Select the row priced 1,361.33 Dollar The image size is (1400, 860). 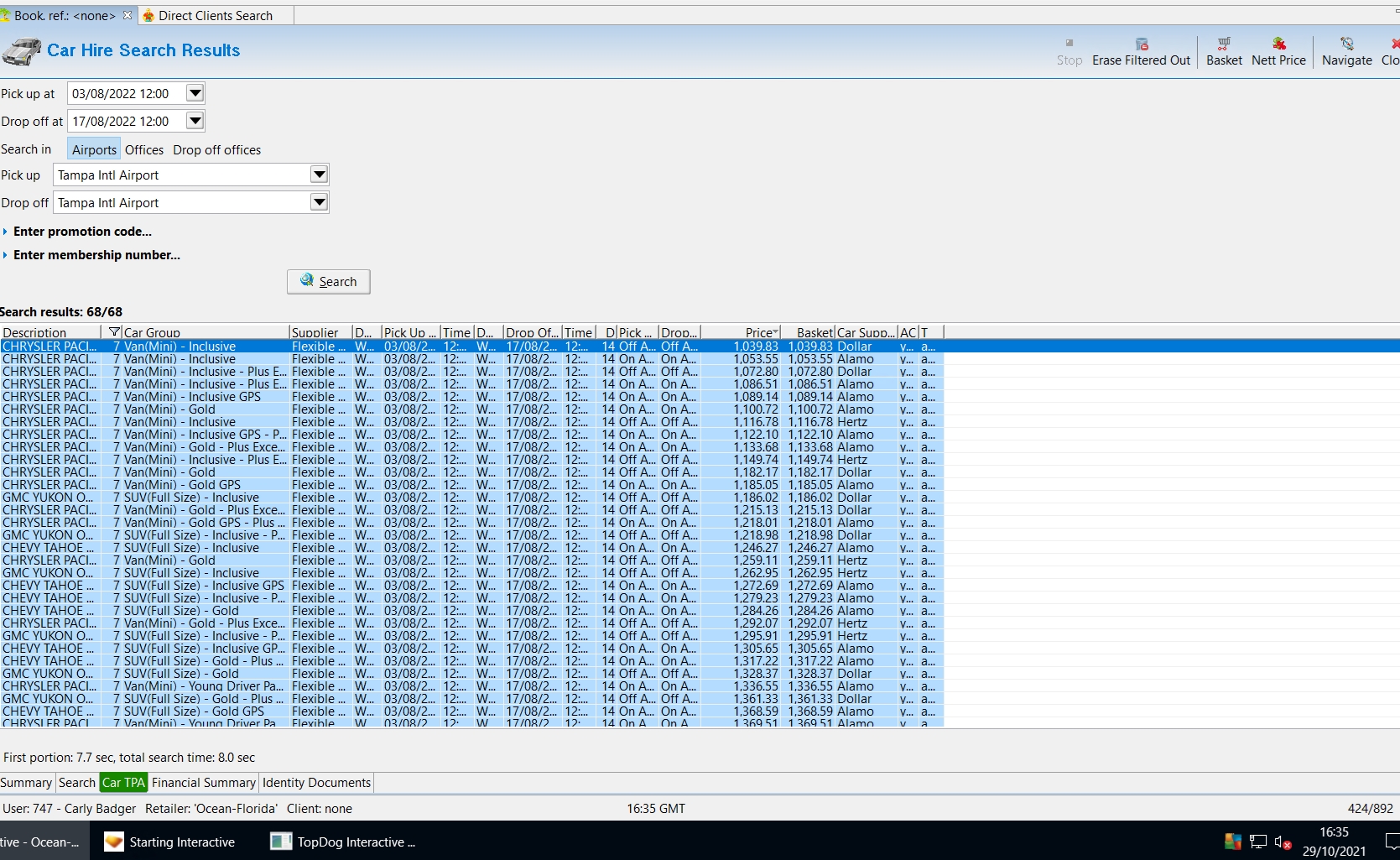[471, 699]
